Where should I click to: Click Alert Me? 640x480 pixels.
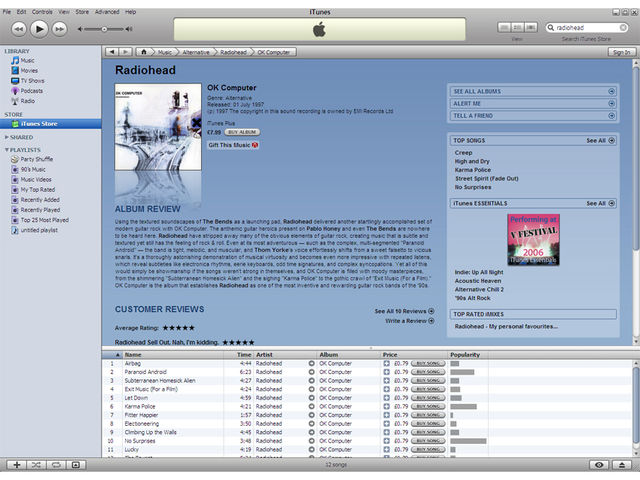[534, 104]
